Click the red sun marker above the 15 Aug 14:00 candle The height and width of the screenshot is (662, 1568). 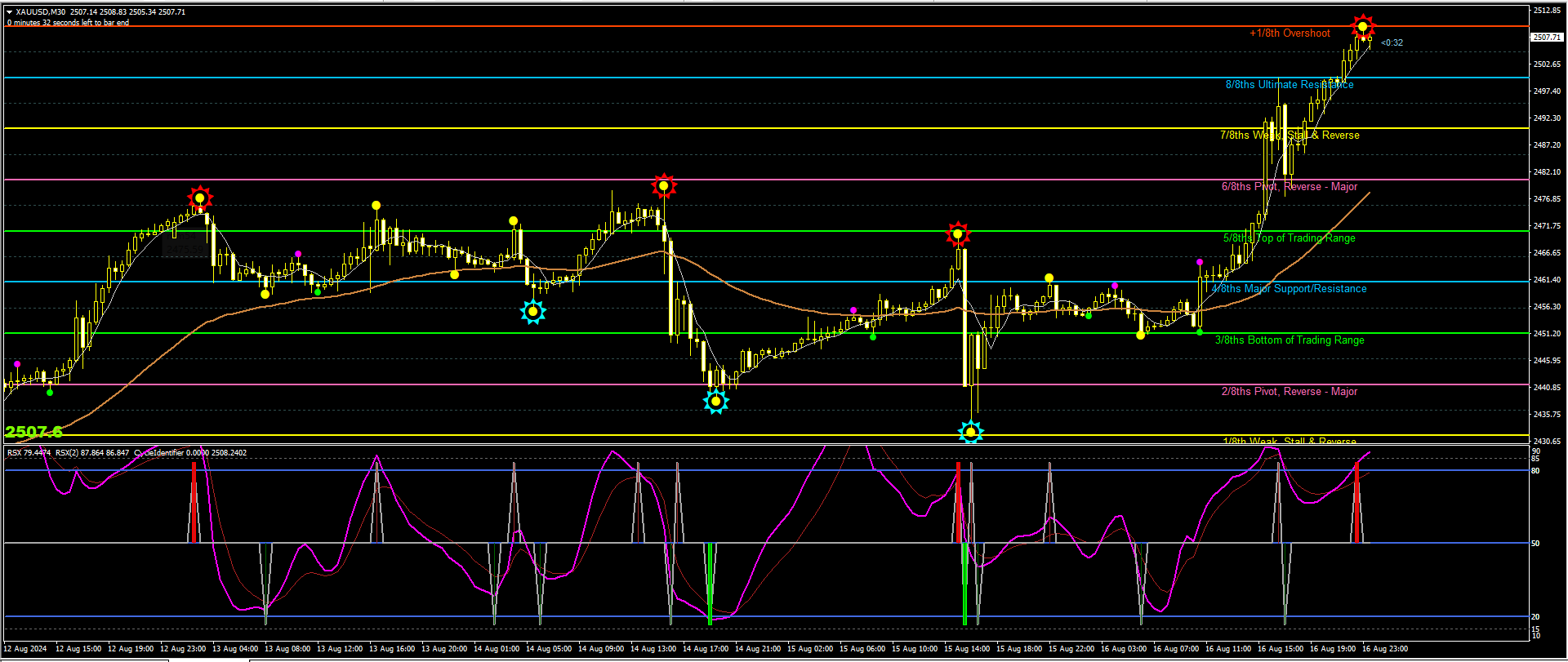point(958,234)
